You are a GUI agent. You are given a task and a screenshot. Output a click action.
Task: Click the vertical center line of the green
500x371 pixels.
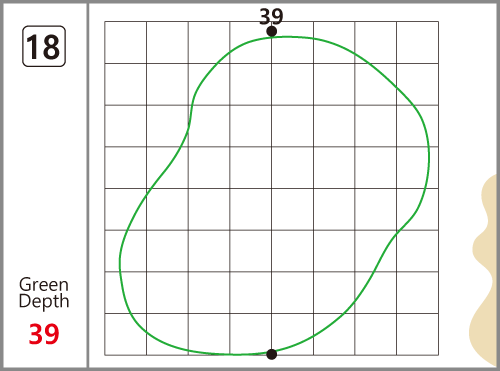click(272, 193)
